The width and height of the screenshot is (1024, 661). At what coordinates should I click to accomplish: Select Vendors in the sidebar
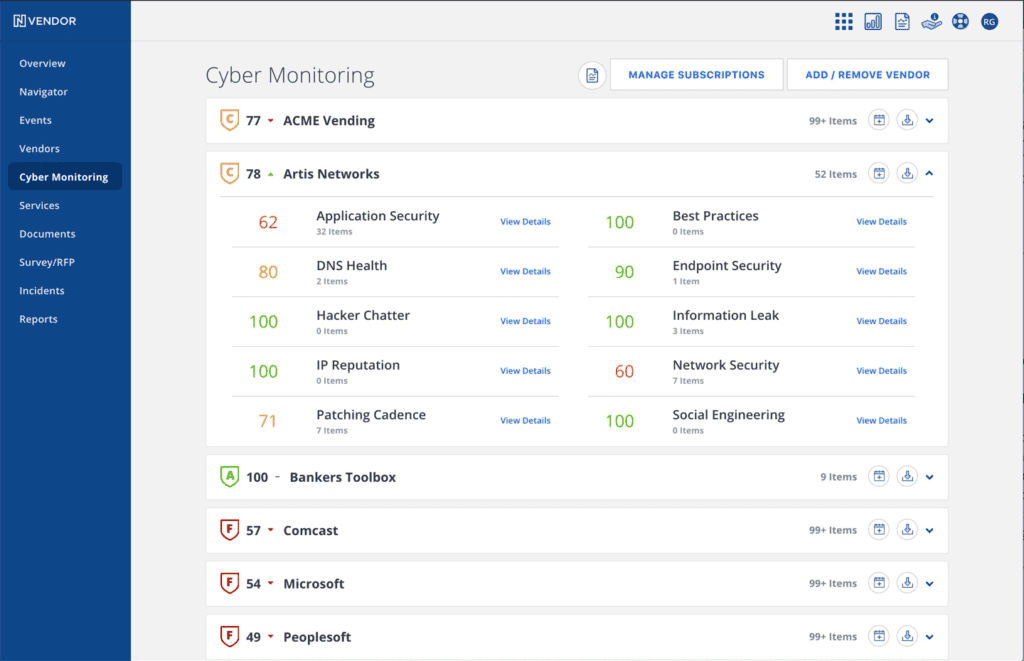[x=41, y=148]
